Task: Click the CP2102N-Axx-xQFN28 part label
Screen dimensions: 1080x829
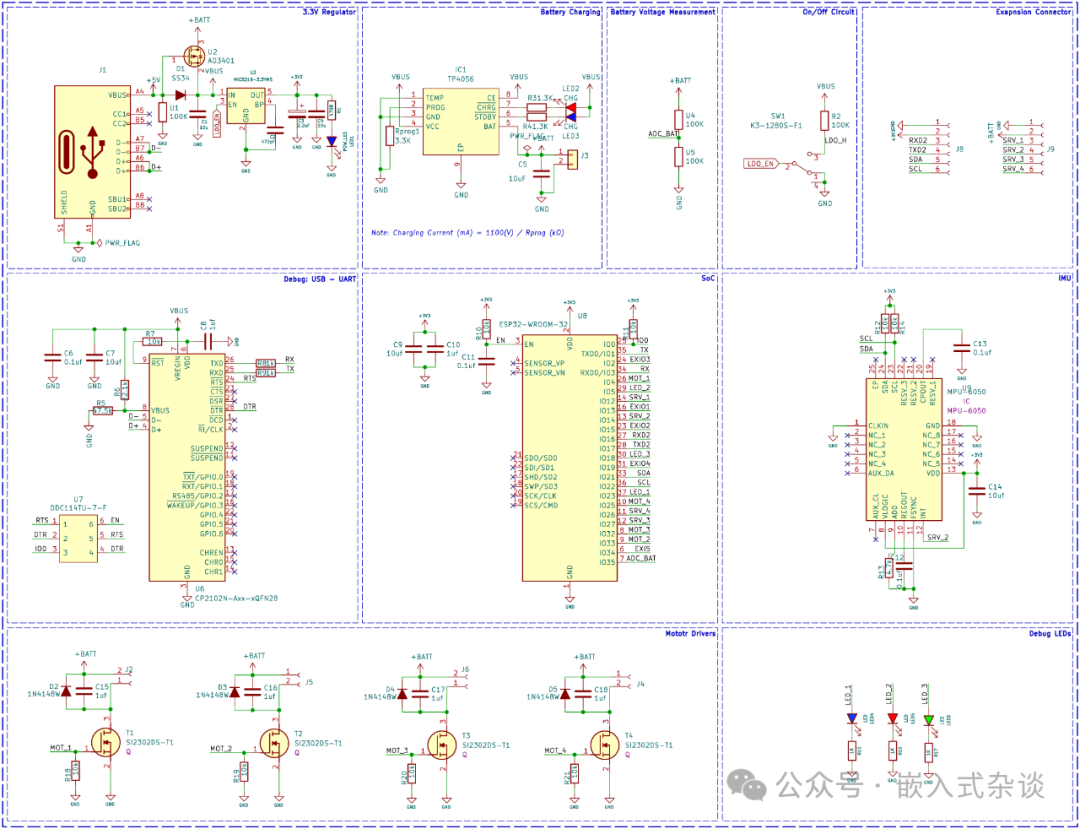Action: pos(236,598)
